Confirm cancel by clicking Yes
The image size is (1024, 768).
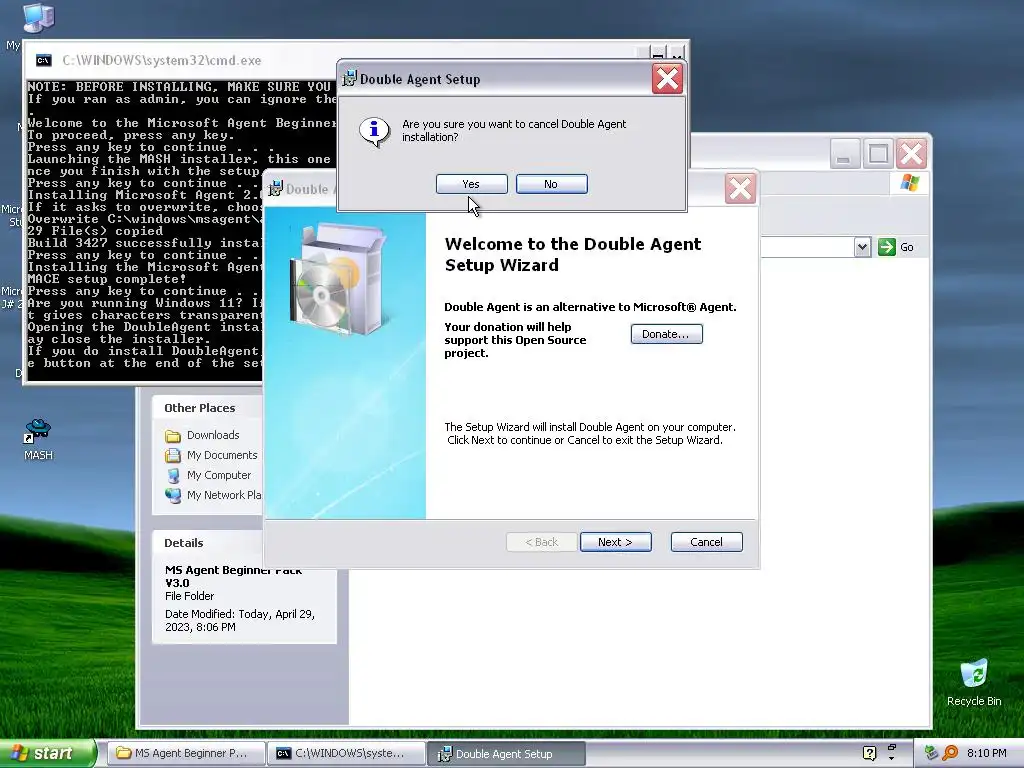tap(472, 184)
